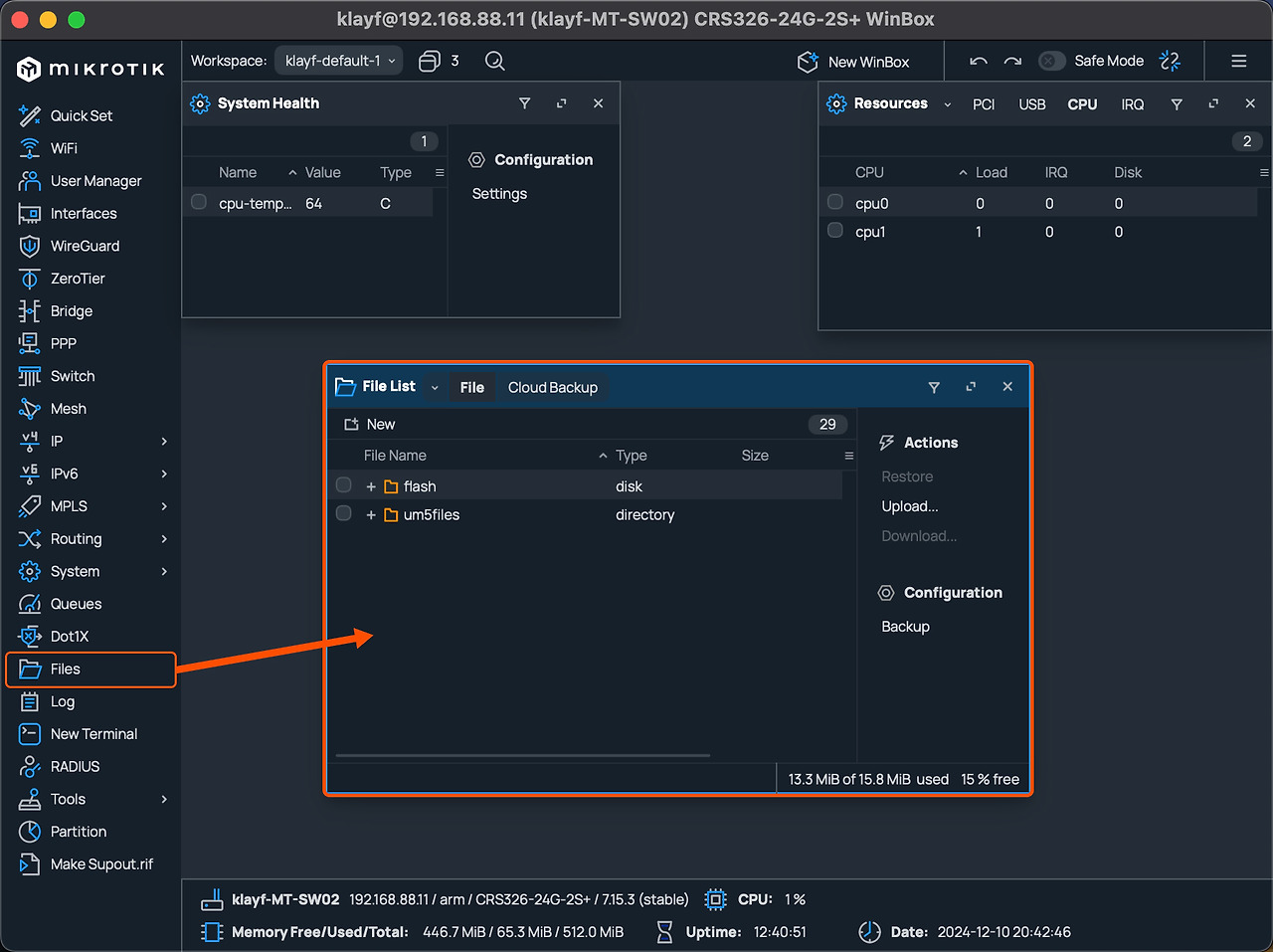Select the File tab in File List
This screenshot has height=952, width=1273.
[472, 388]
